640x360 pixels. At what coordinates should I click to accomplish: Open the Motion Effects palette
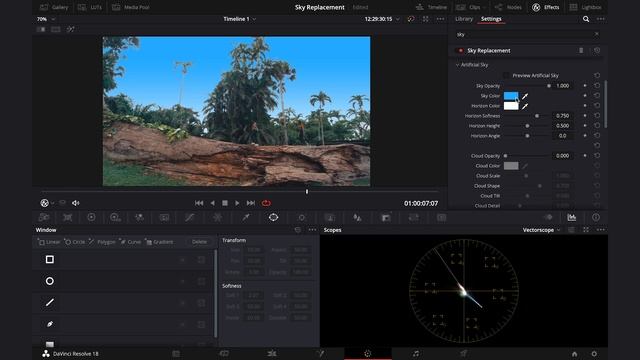click(x=164, y=218)
